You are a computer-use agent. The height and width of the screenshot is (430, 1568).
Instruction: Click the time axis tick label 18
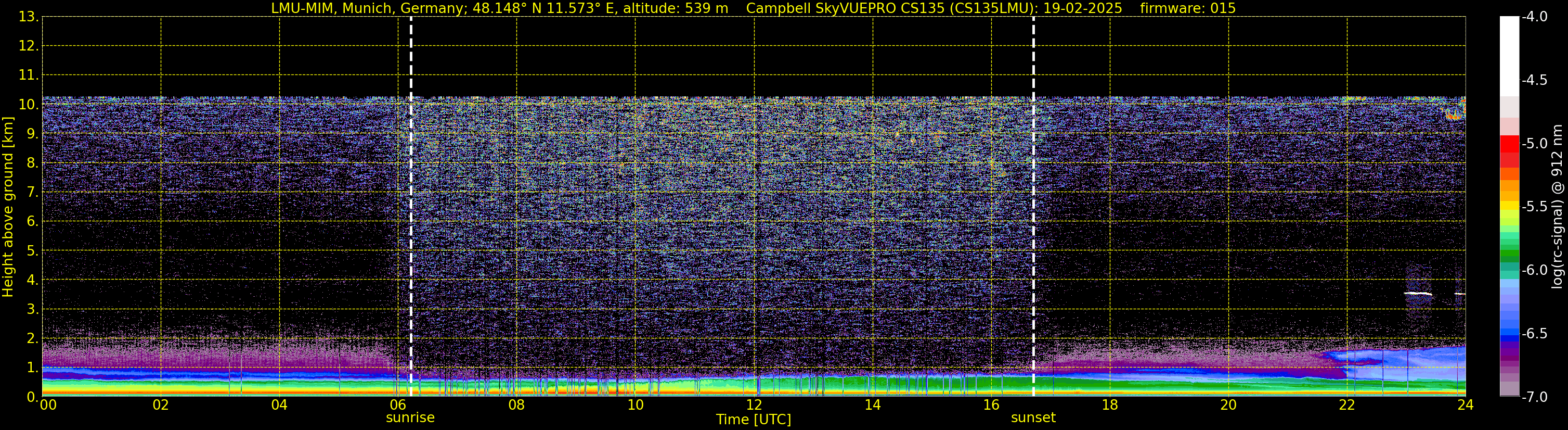click(x=1110, y=405)
